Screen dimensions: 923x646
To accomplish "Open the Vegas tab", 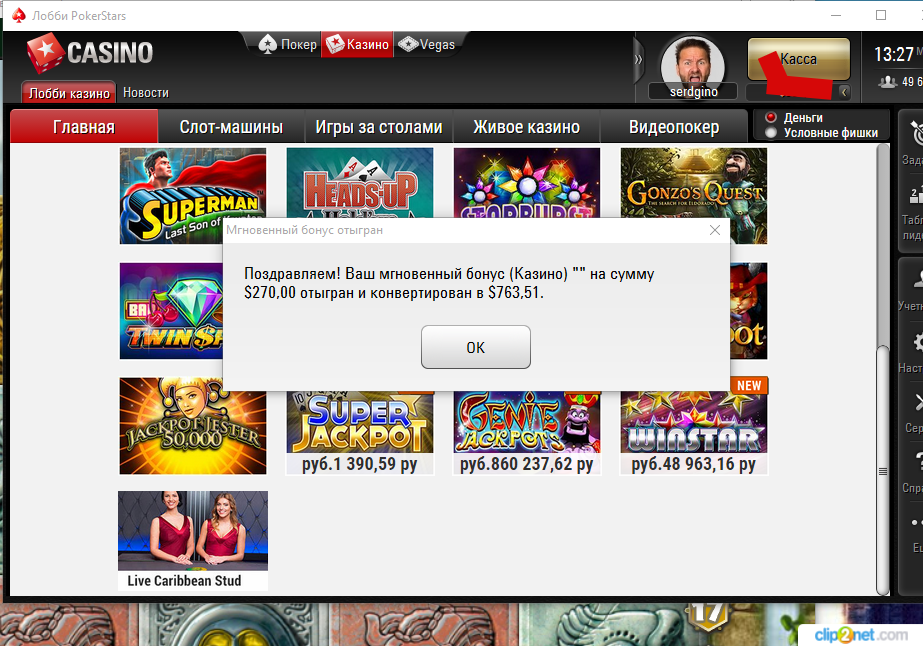I will (x=427, y=44).
